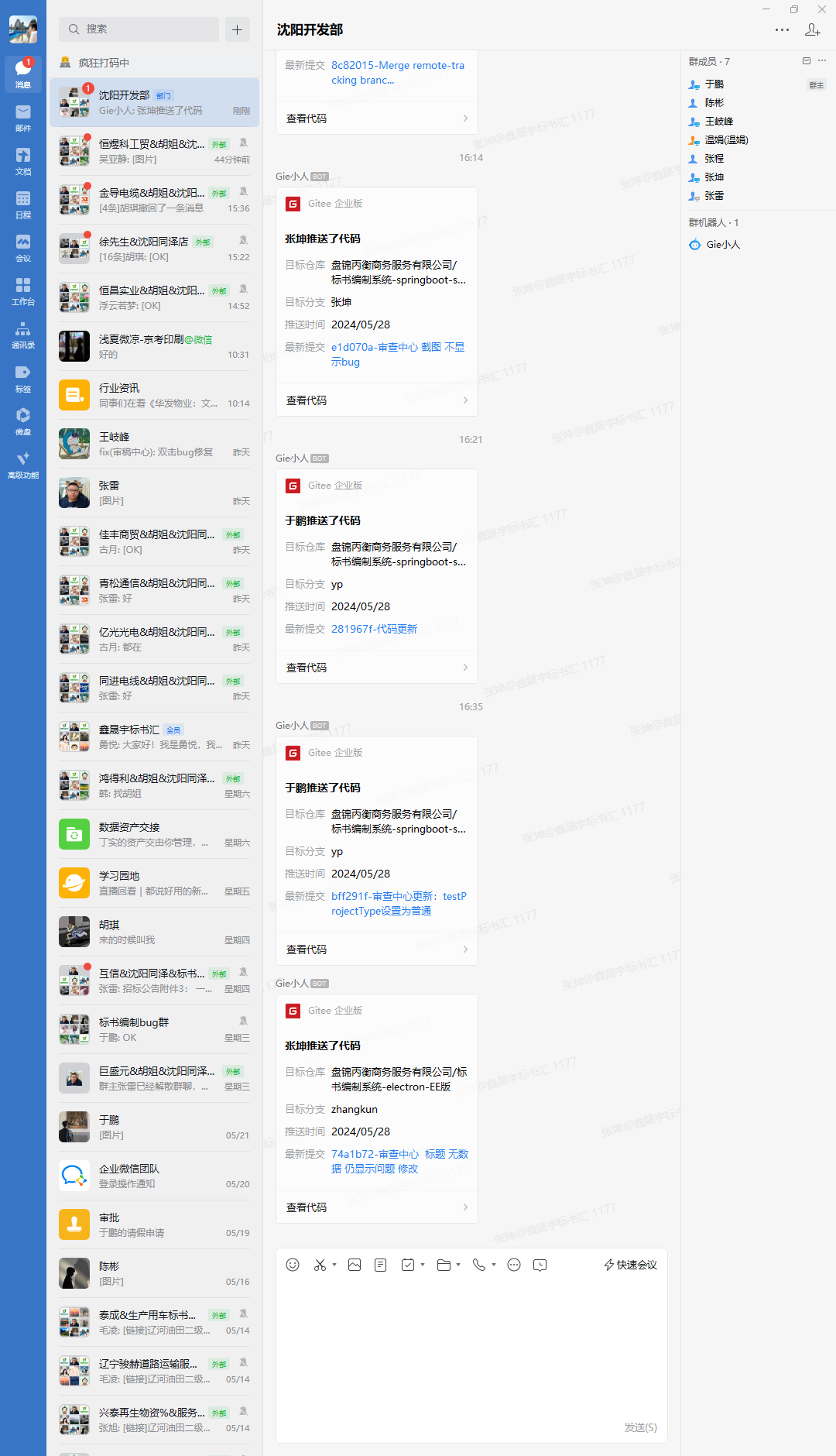Open commit link e1d070a-审查中心 截图

click(x=398, y=355)
